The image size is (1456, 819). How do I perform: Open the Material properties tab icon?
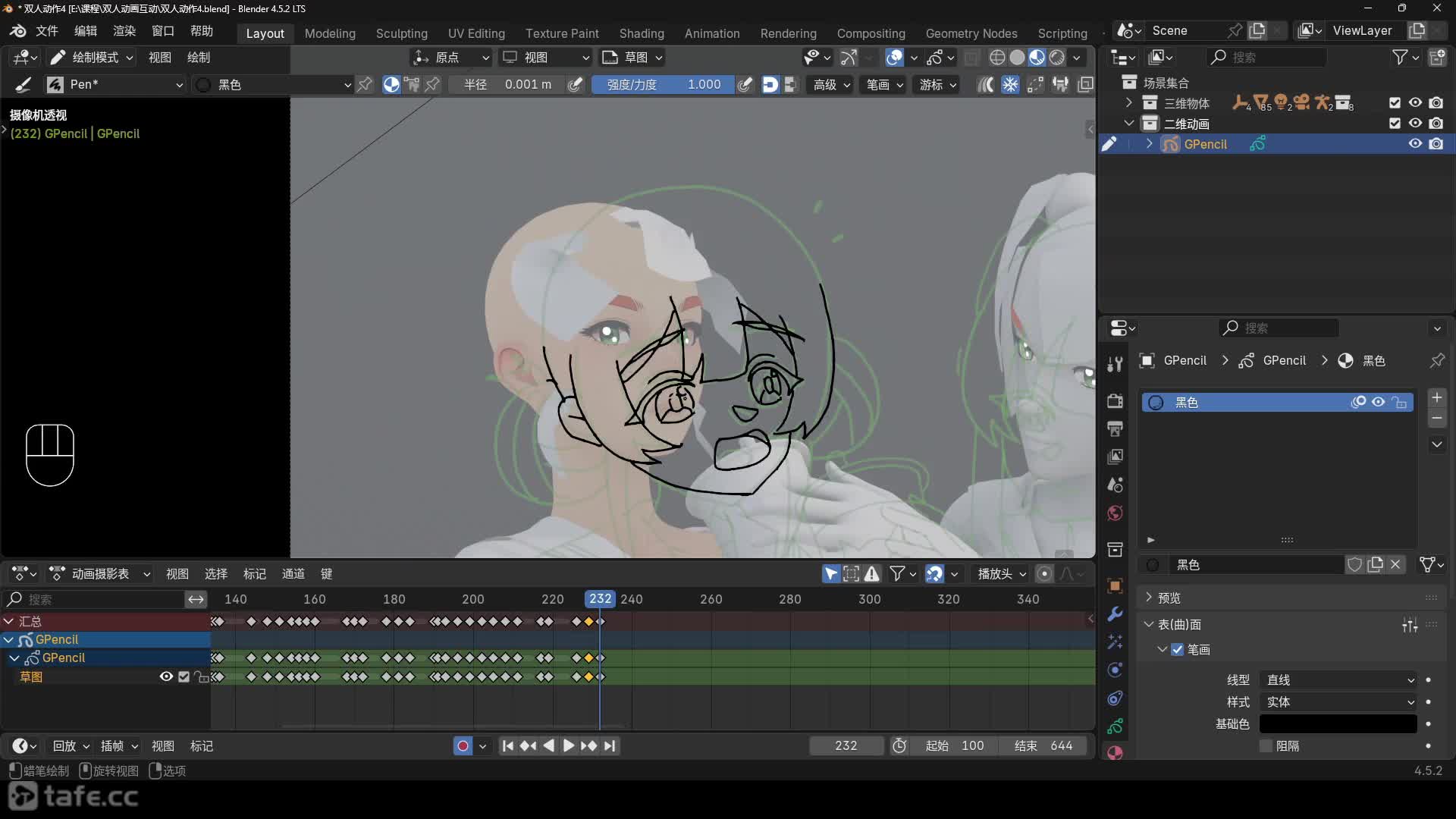click(x=1115, y=753)
